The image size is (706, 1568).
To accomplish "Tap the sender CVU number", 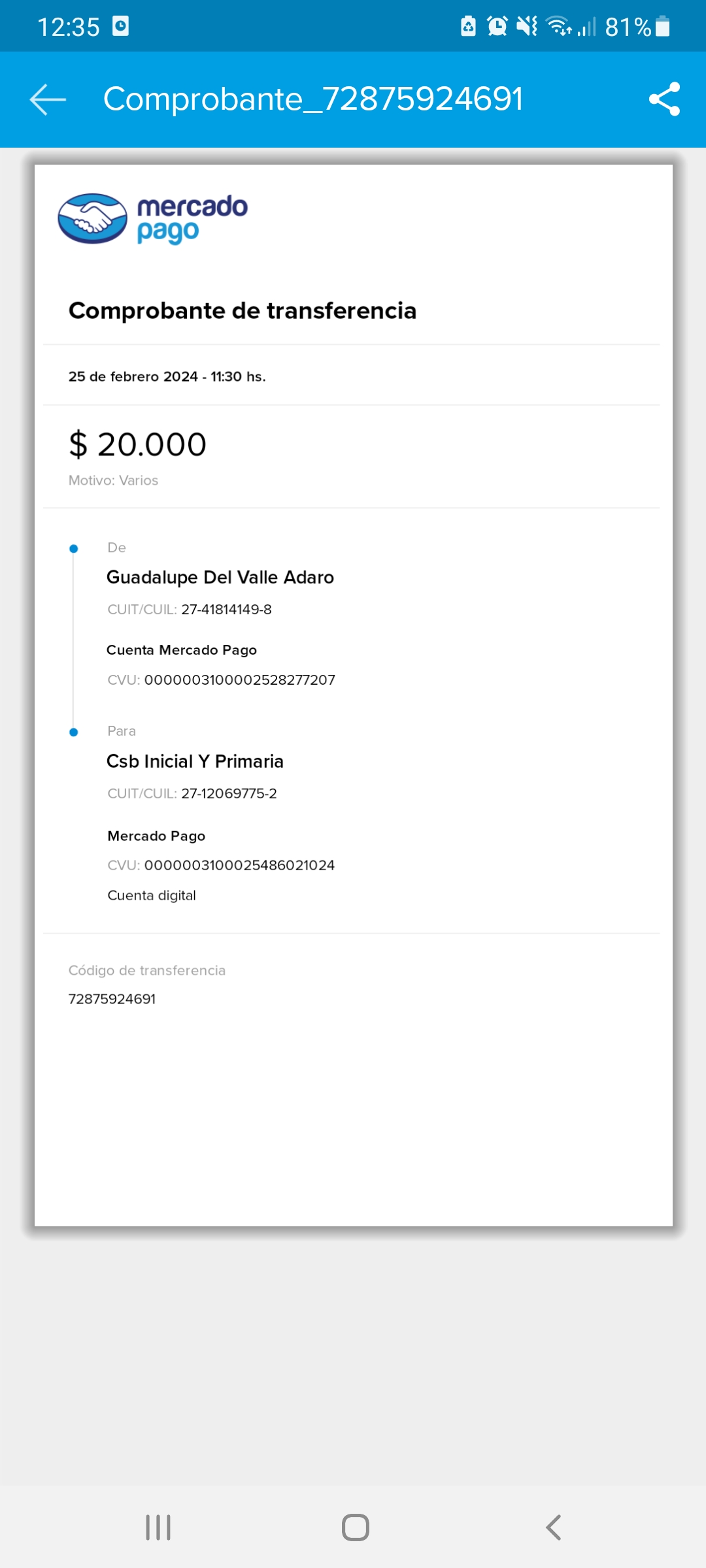I will pos(239,680).
